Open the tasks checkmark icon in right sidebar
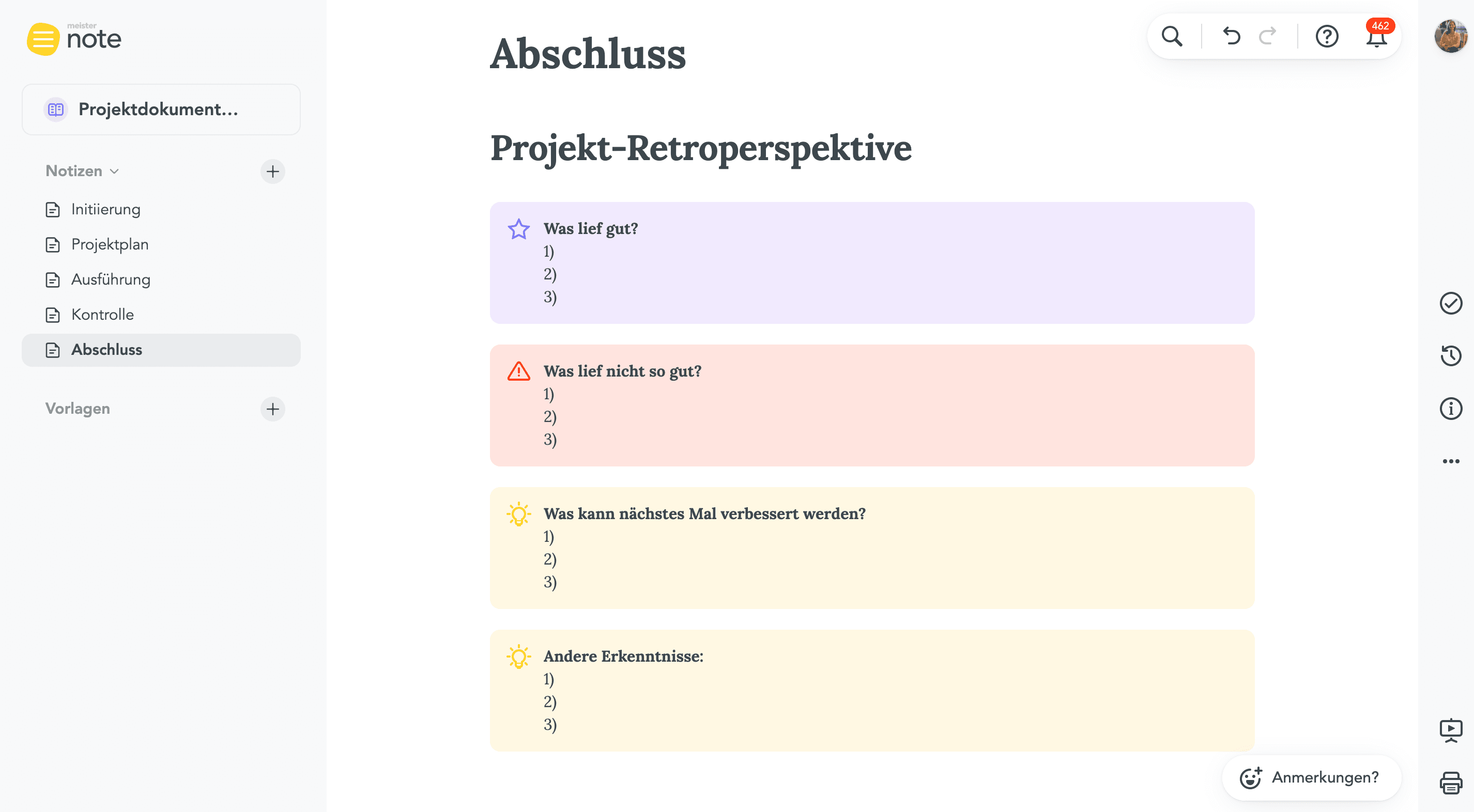The width and height of the screenshot is (1474, 812). click(1451, 303)
